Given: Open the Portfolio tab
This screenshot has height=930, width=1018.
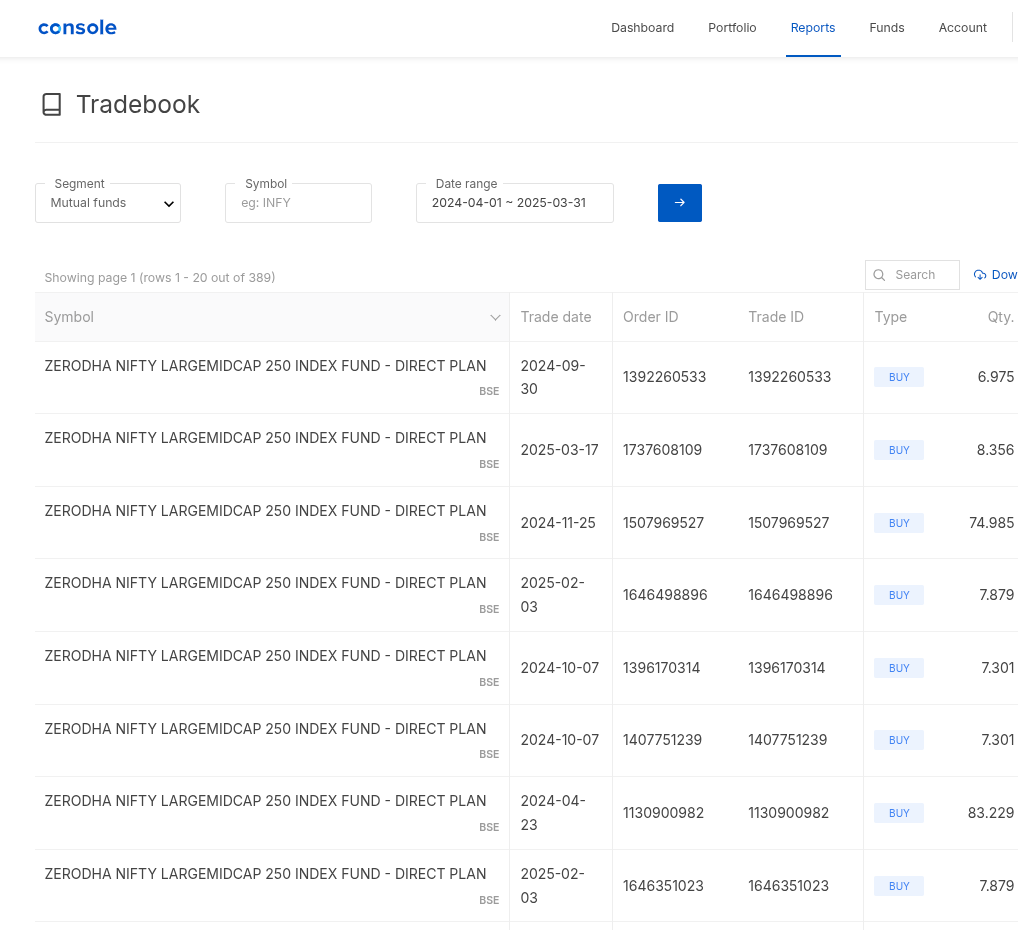Looking at the screenshot, I should [732, 28].
